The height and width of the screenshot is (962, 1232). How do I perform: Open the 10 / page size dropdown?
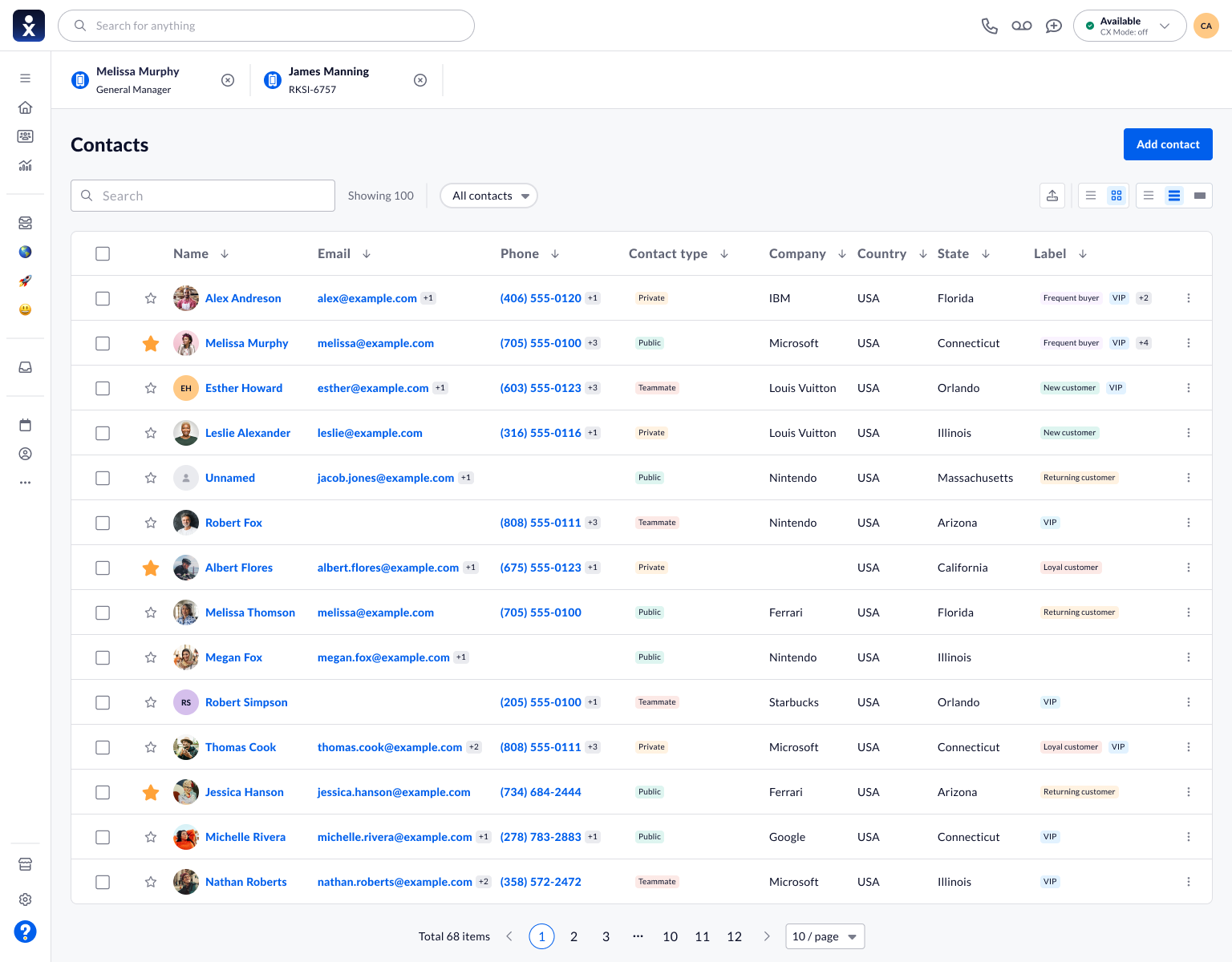point(825,936)
